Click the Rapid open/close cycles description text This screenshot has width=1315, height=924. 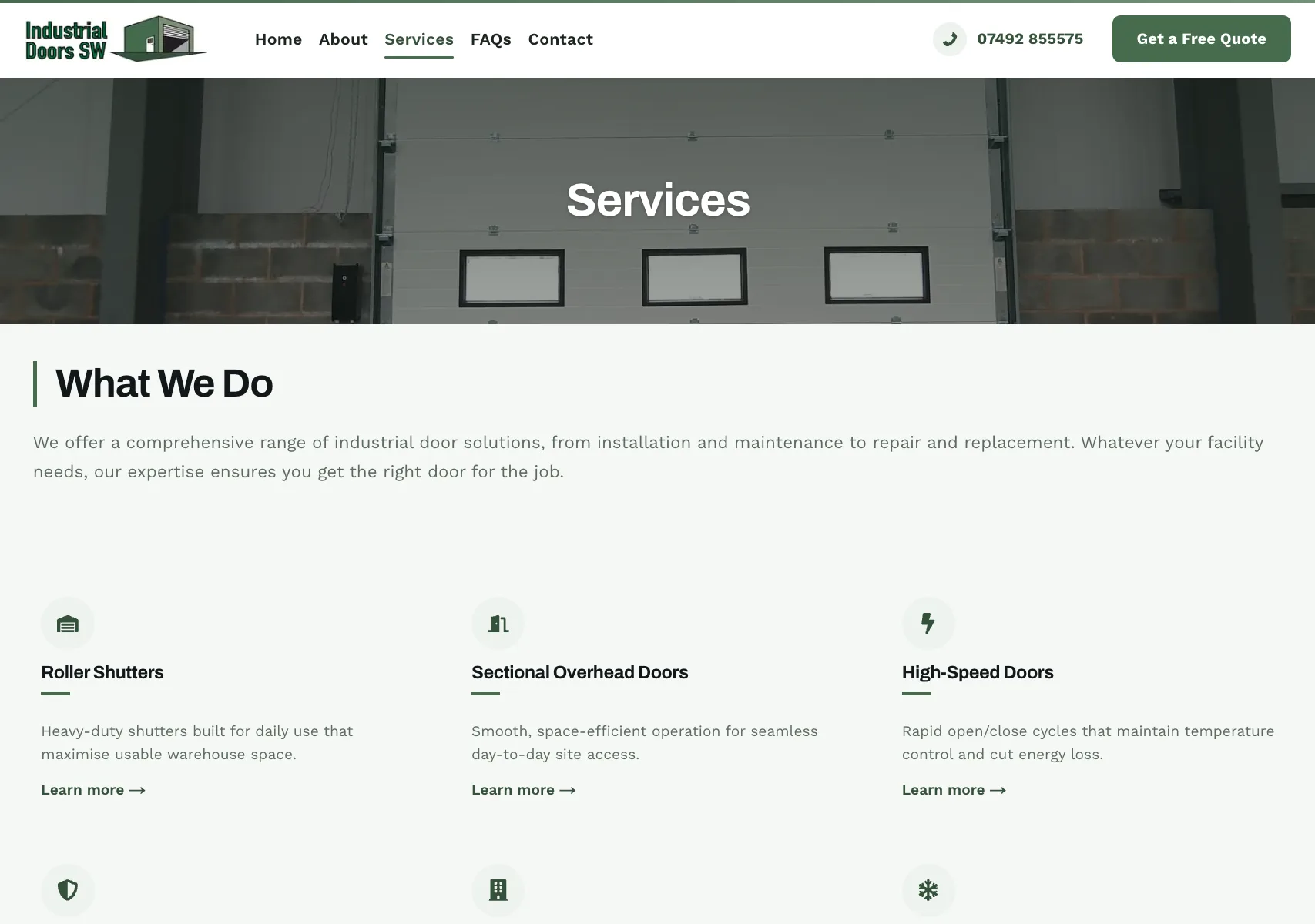[x=1089, y=743]
